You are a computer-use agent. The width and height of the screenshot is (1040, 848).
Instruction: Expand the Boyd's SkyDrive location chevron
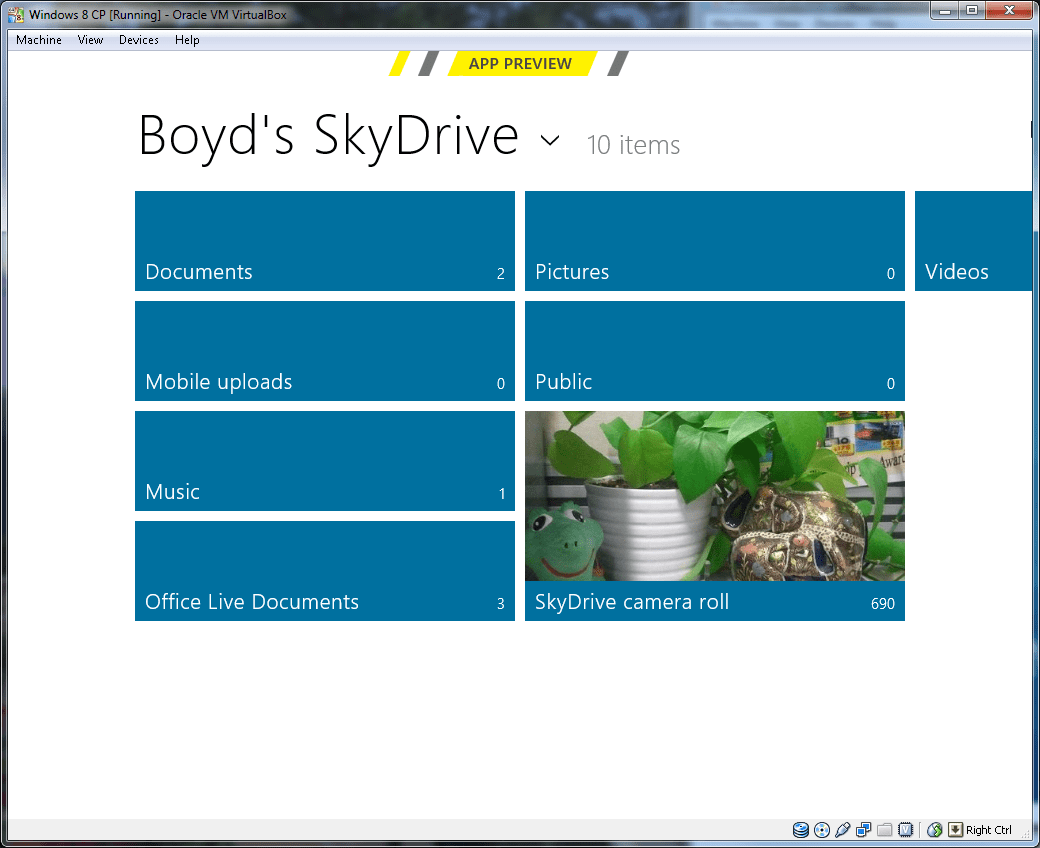pyautogui.click(x=550, y=140)
